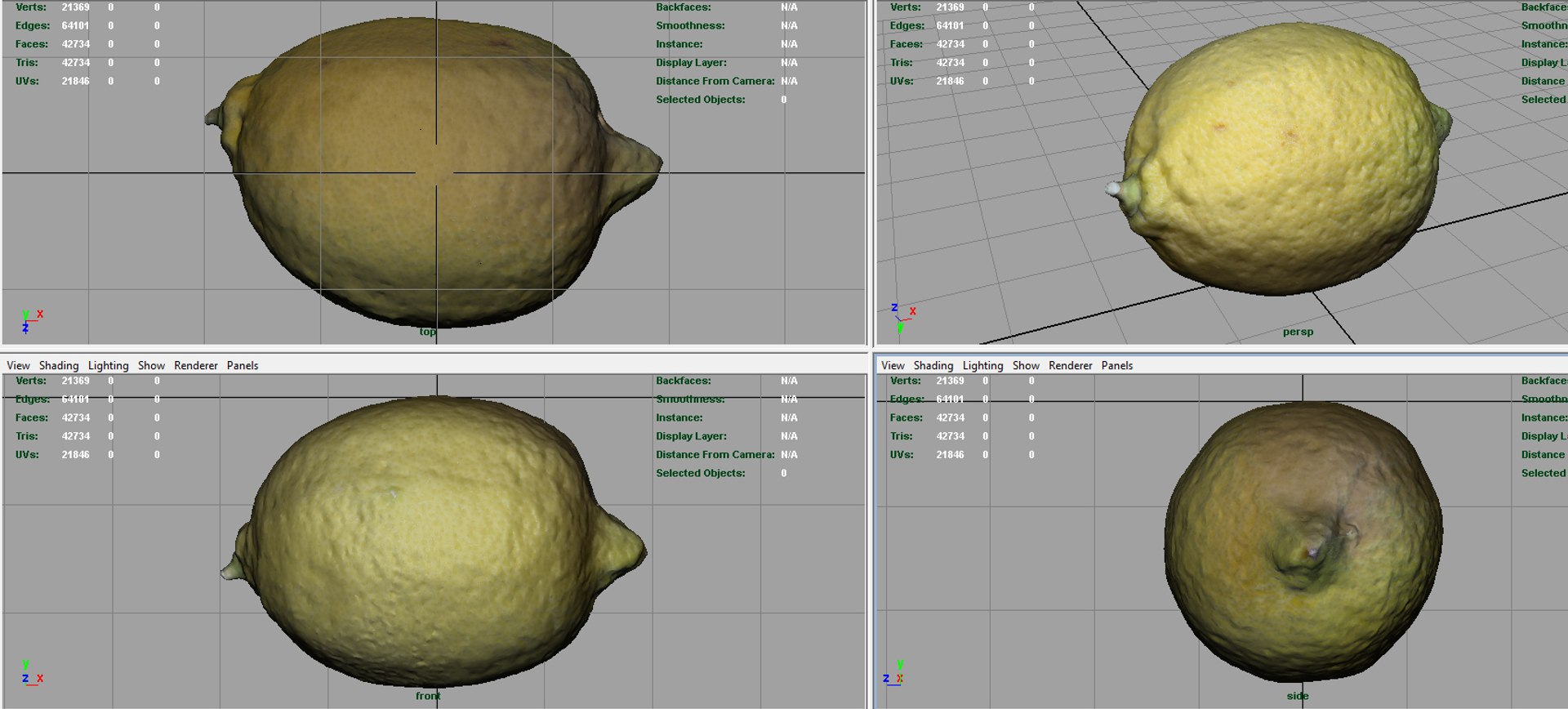Viewport: 1568px width, 709px height.
Task: Open the Lighting menu above the front view
Action: [x=109, y=365]
